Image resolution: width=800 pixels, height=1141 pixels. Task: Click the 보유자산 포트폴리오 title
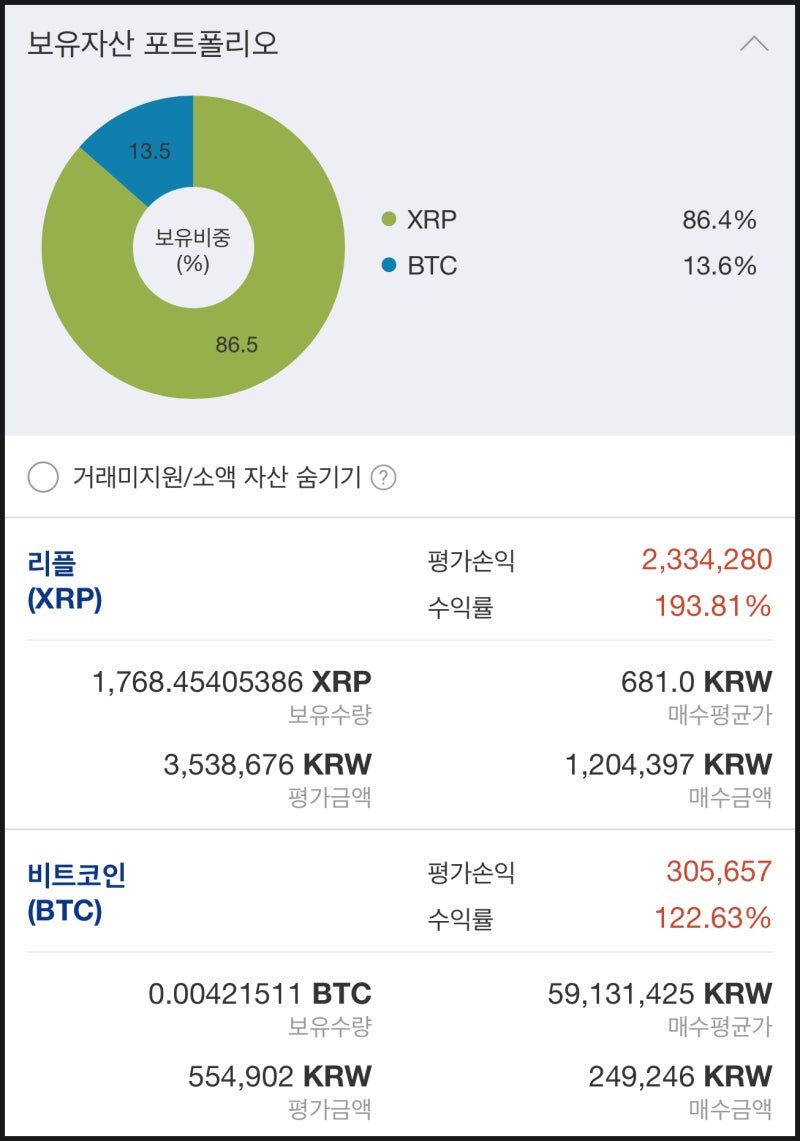pyautogui.click(x=152, y=44)
